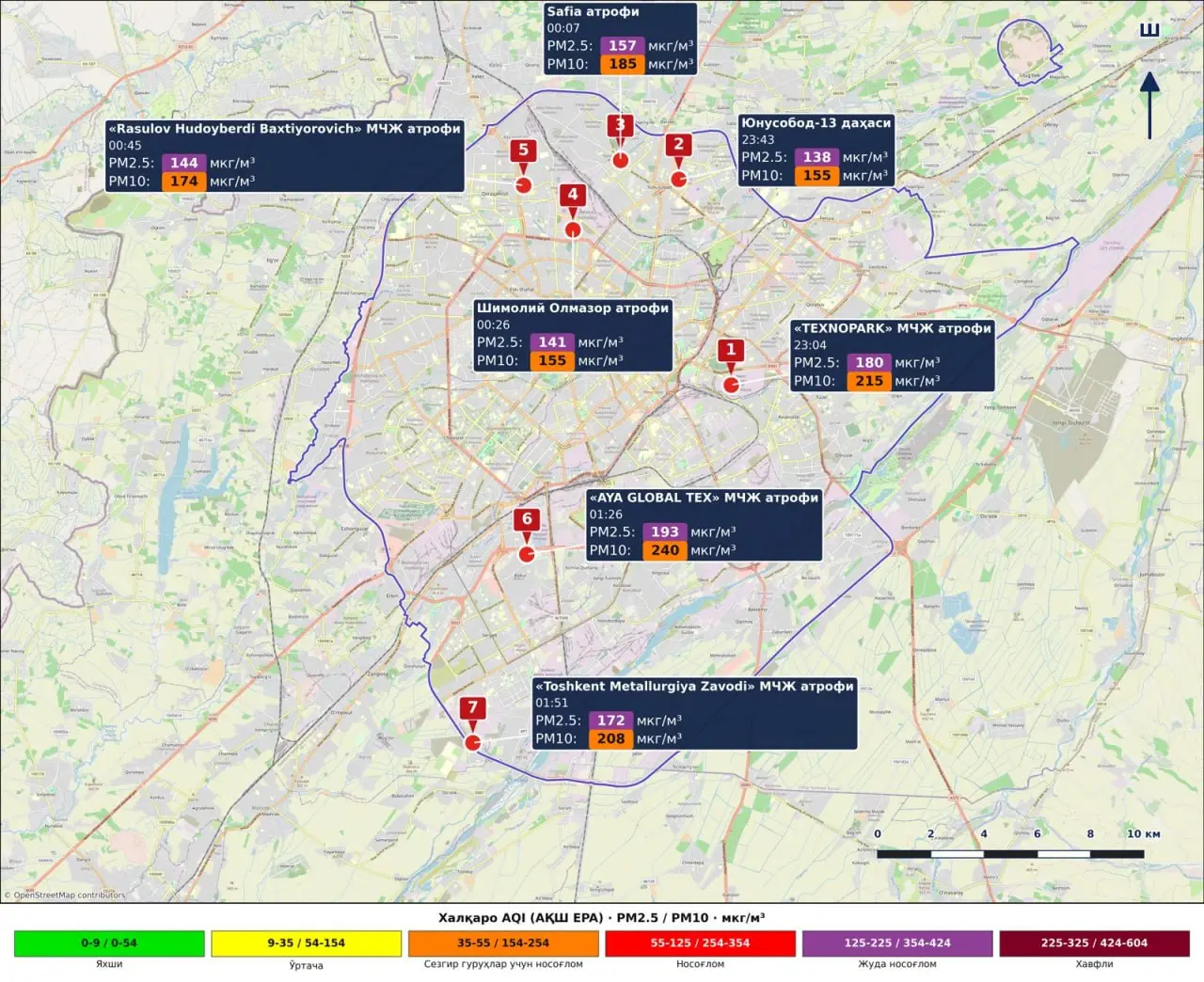Select the numbered marker 6 flag
The image size is (1204, 982).
(x=527, y=520)
